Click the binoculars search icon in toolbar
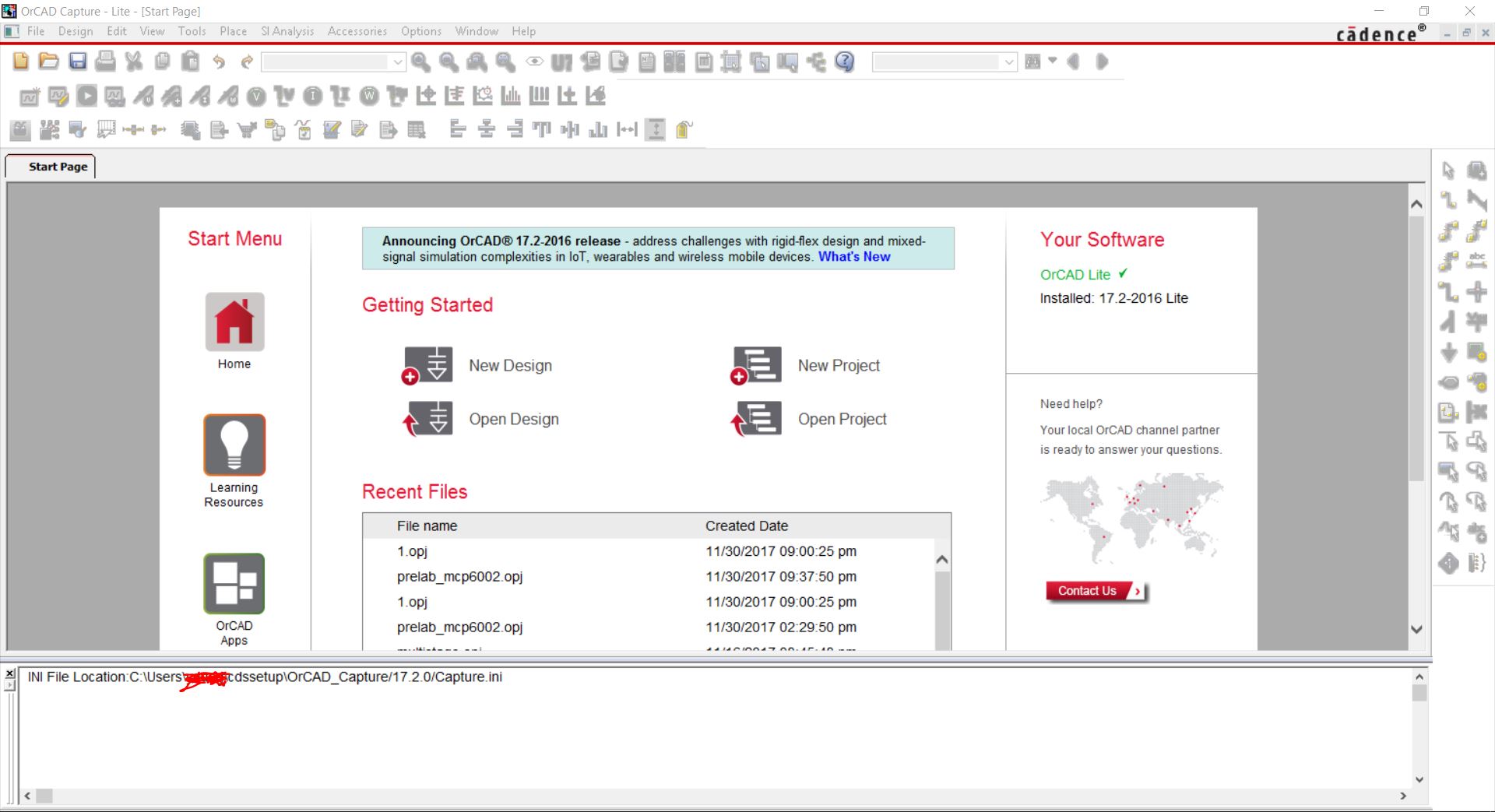The height and width of the screenshot is (812, 1495). click(x=1033, y=62)
